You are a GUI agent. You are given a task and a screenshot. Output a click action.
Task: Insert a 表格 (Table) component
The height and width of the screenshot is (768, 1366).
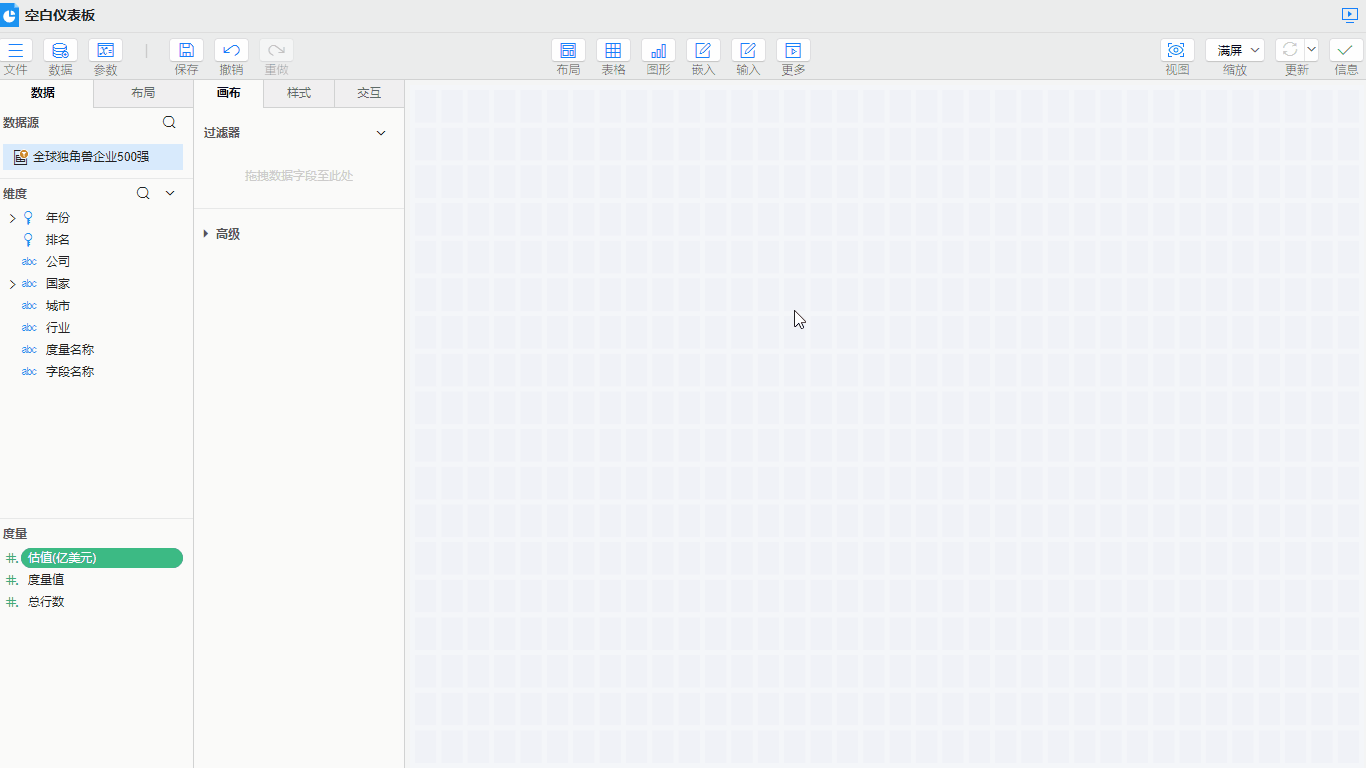coord(613,50)
